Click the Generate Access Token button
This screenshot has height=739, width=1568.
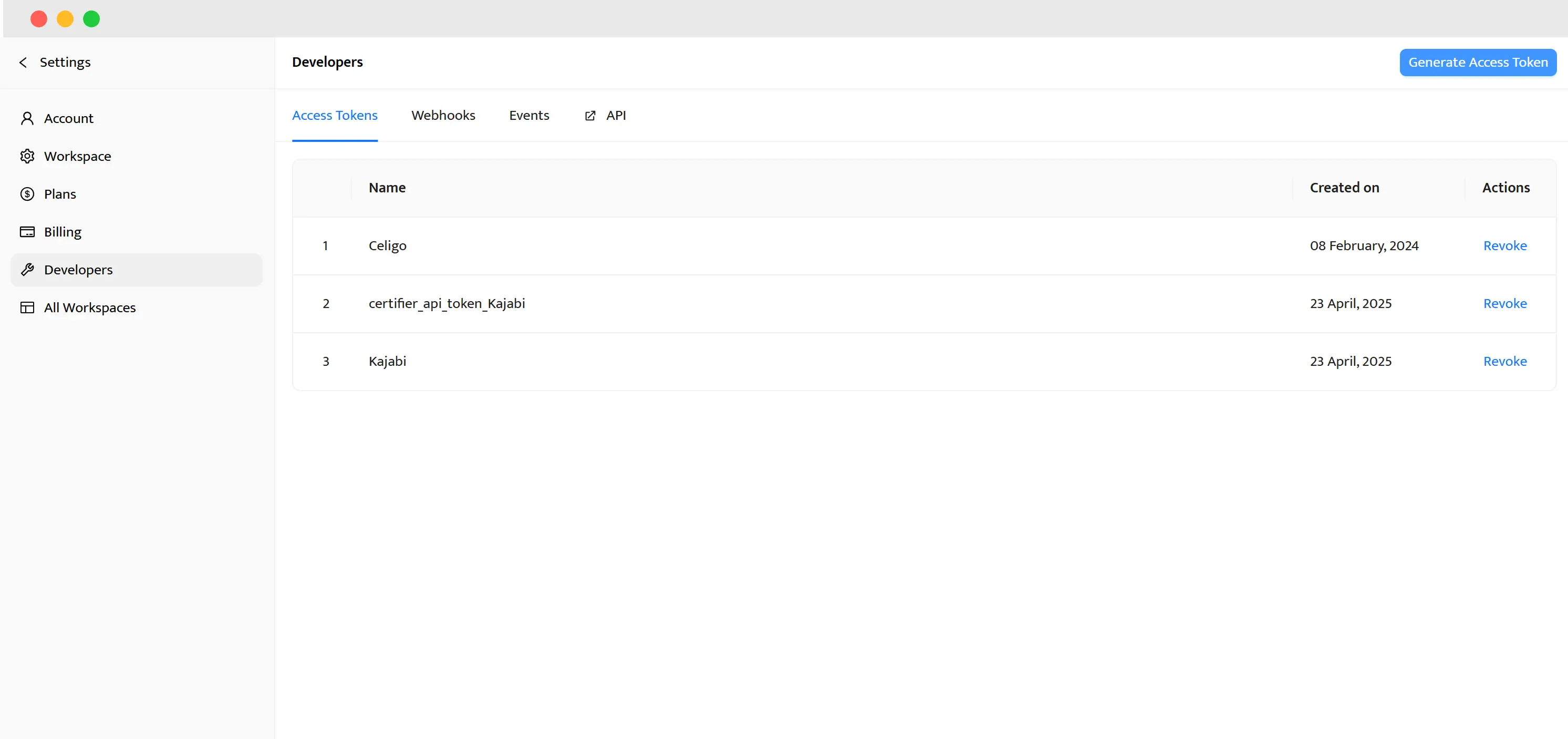[x=1478, y=62]
